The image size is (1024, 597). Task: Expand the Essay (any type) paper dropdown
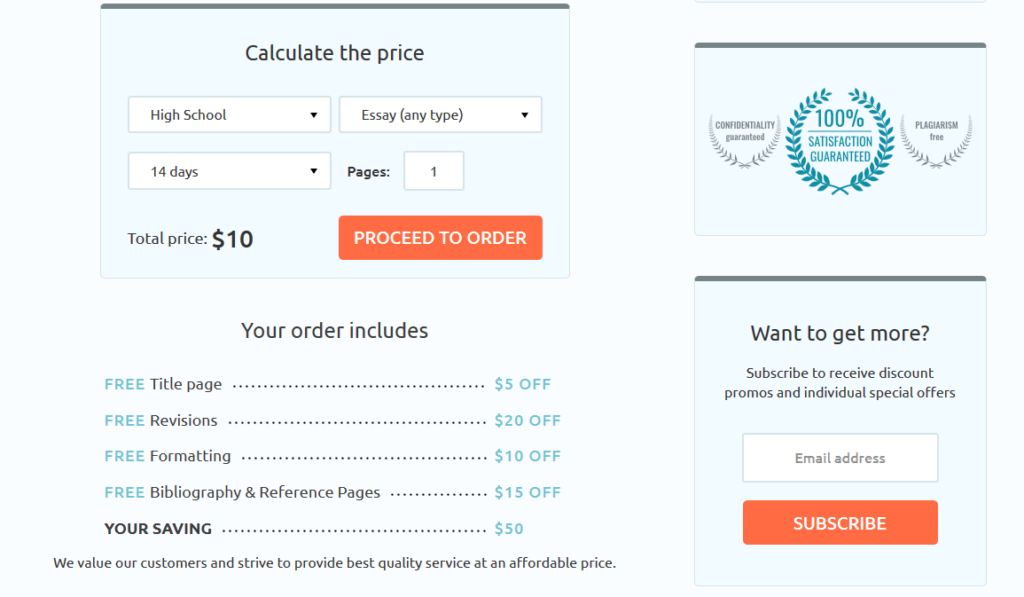point(440,115)
